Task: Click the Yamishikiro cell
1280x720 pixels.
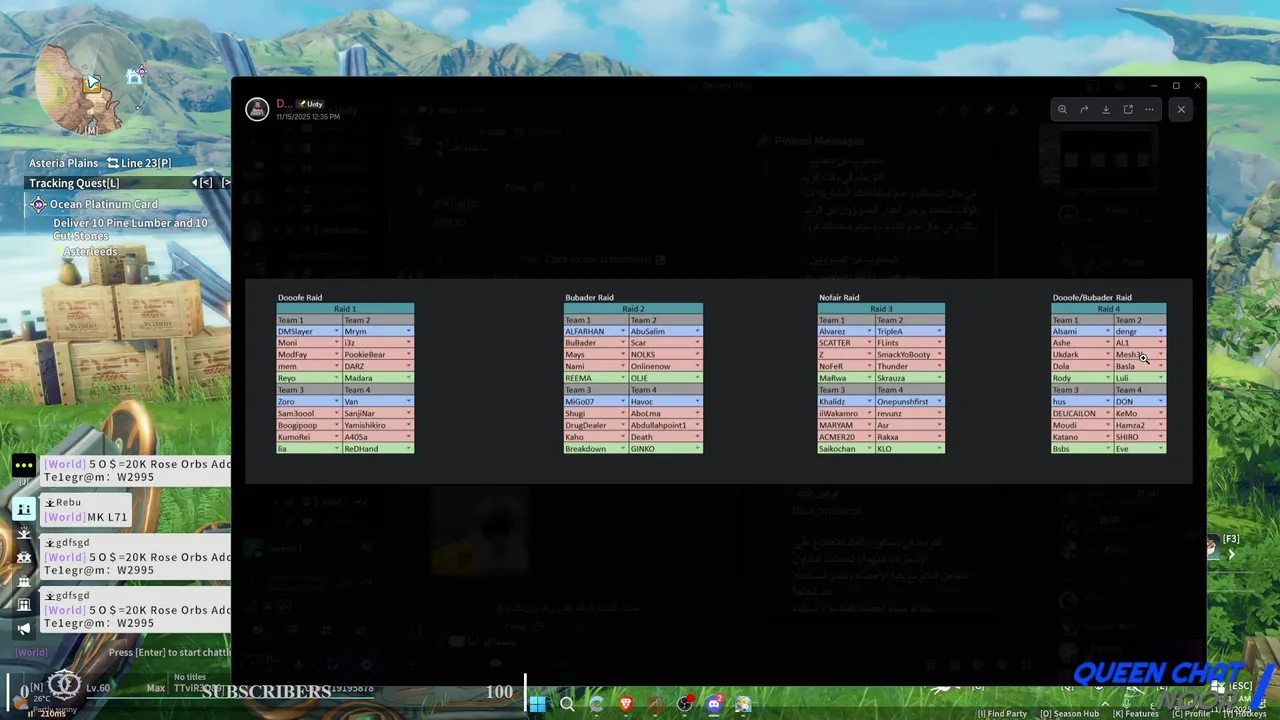Action: coord(378,425)
